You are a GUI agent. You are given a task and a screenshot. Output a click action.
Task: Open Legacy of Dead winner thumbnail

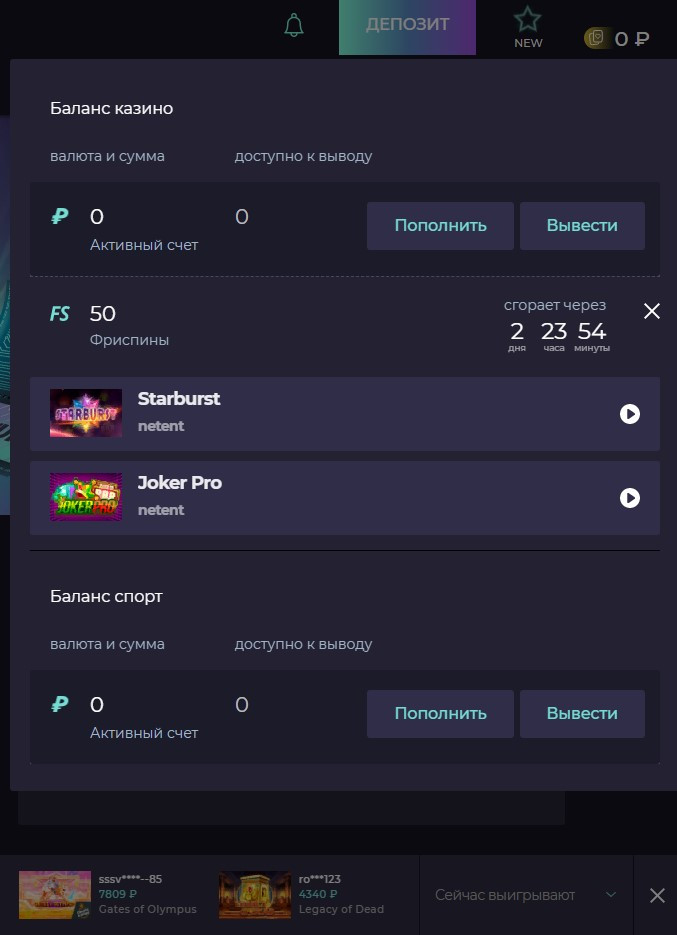(x=255, y=895)
